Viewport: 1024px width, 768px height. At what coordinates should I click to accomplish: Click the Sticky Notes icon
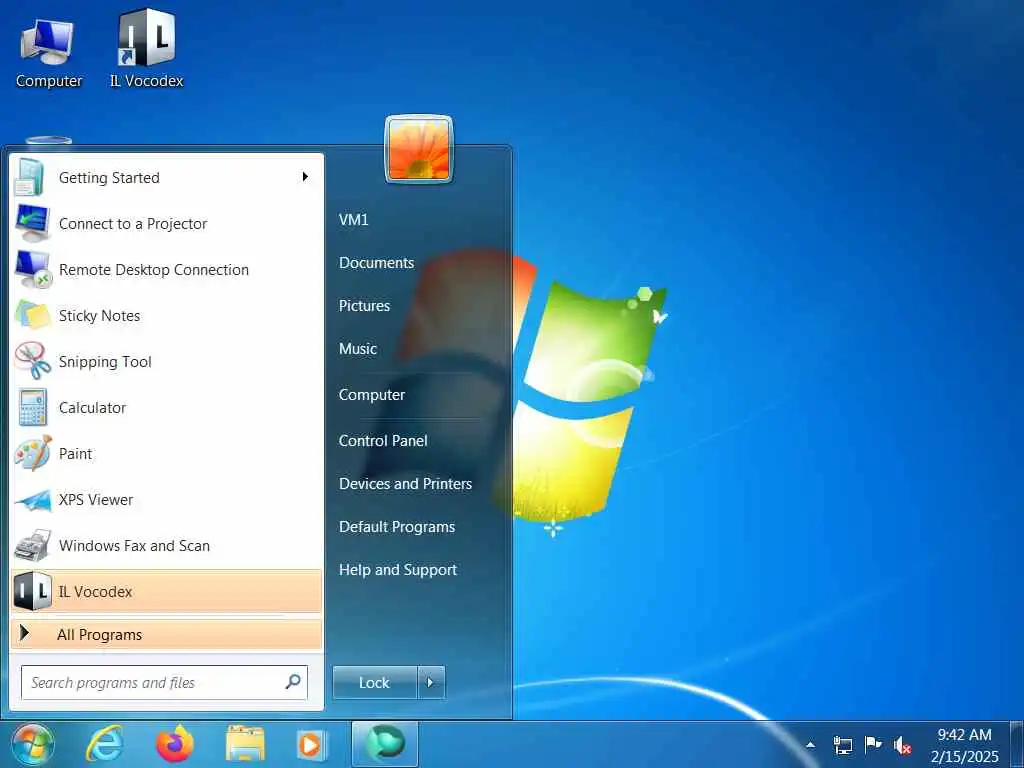coord(33,315)
